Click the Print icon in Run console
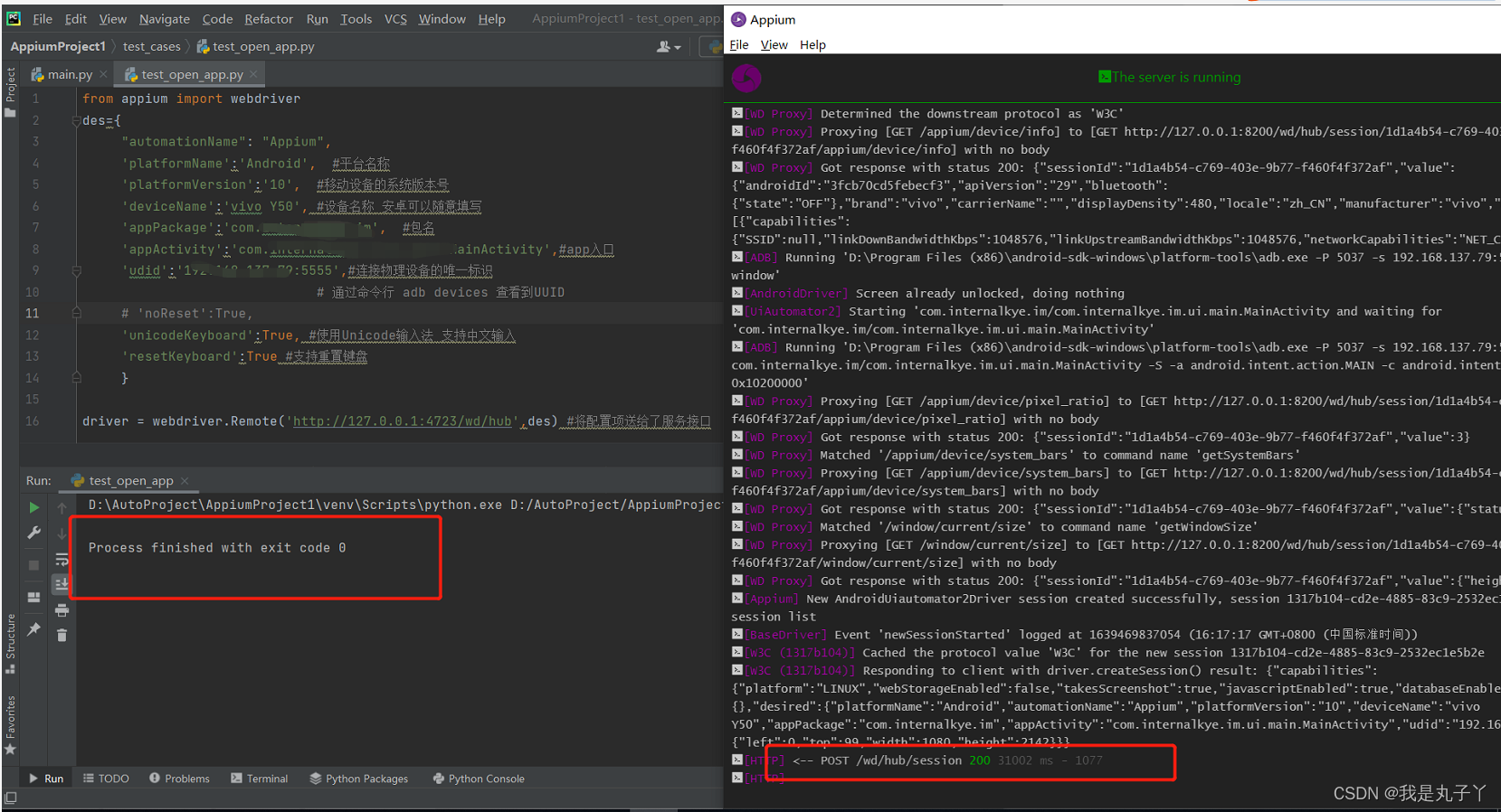 [62, 610]
